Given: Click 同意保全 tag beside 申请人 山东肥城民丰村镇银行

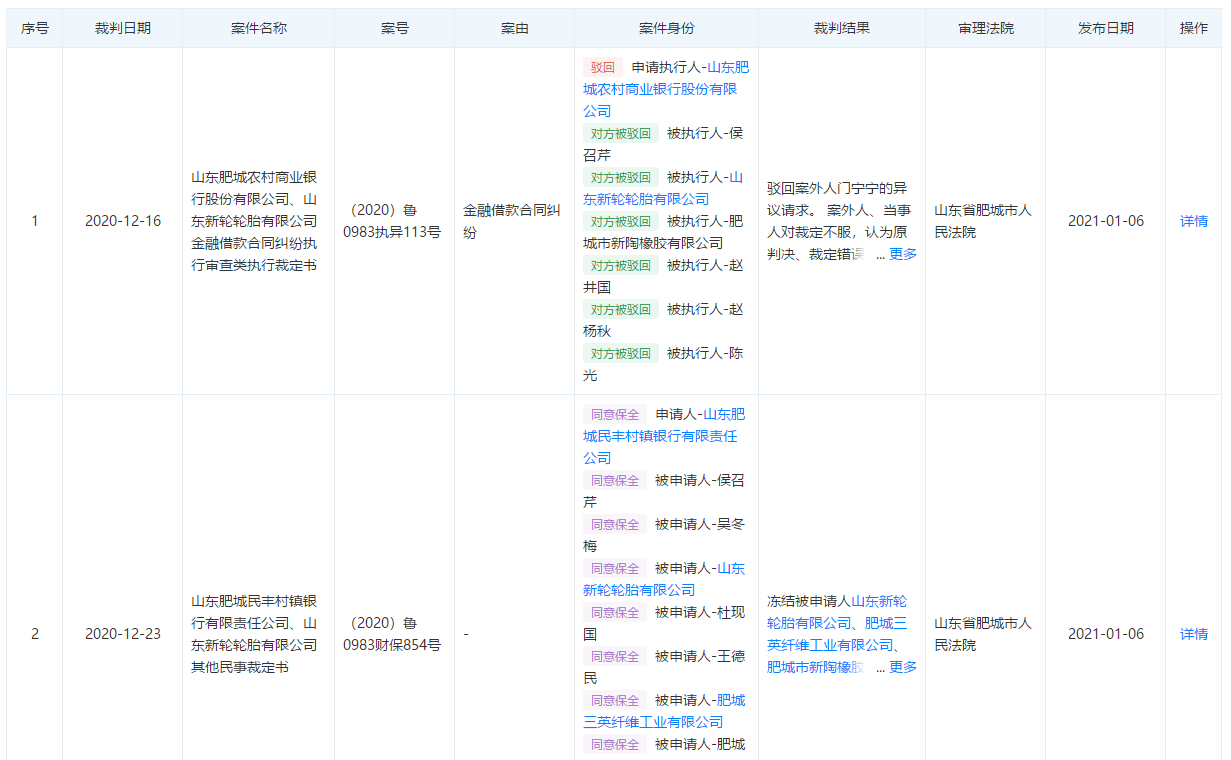Looking at the screenshot, I should pyautogui.click(x=615, y=415).
